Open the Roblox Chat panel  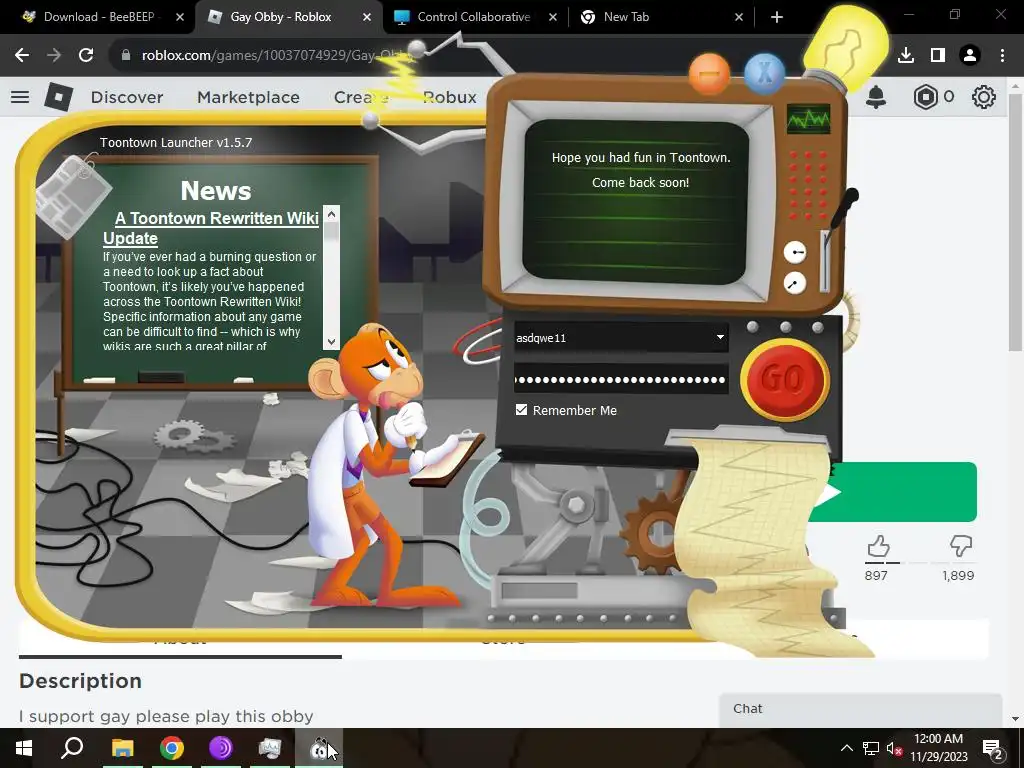pyautogui.click(x=860, y=709)
